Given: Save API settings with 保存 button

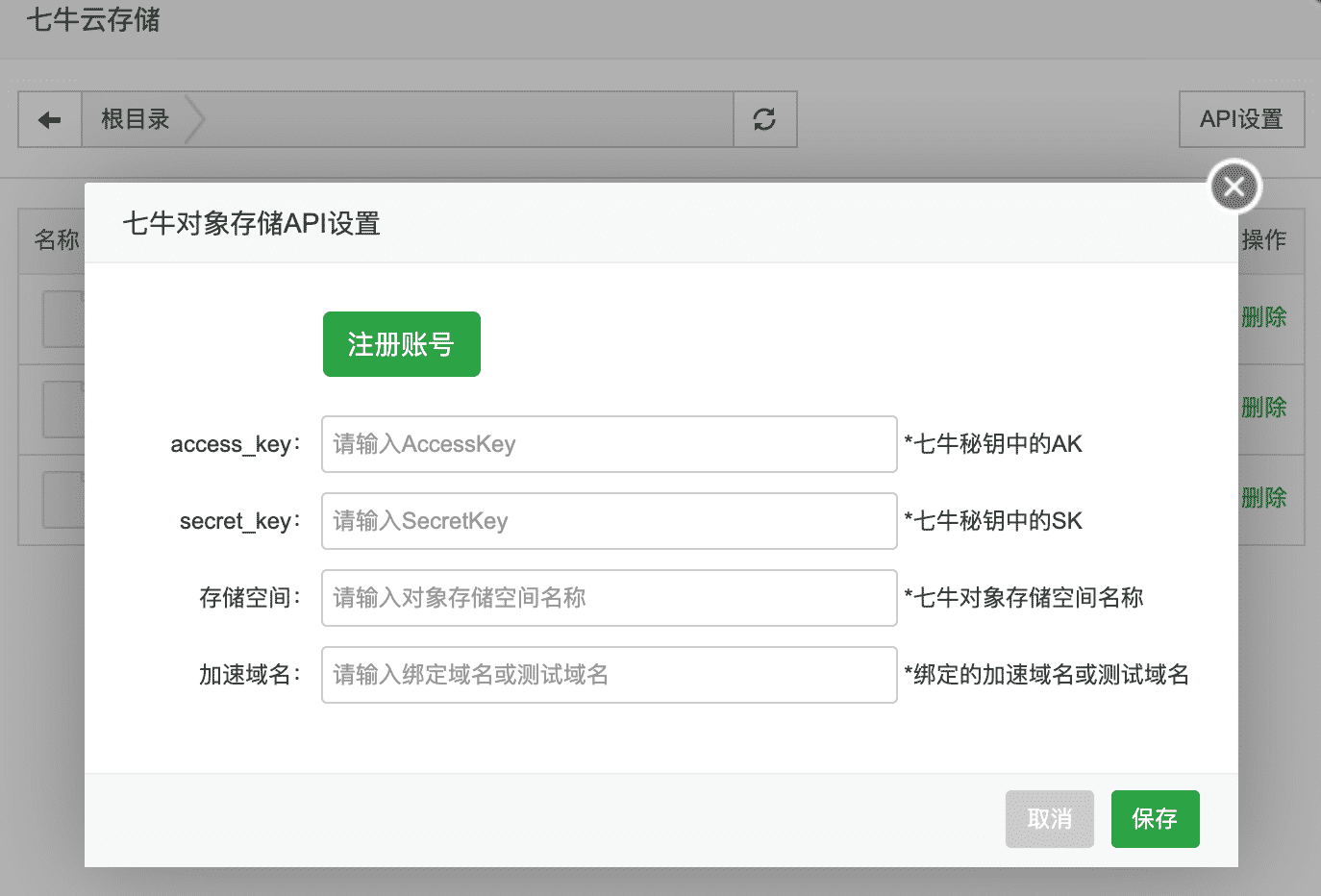Looking at the screenshot, I should pyautogui.click(x=1155, y=819).
